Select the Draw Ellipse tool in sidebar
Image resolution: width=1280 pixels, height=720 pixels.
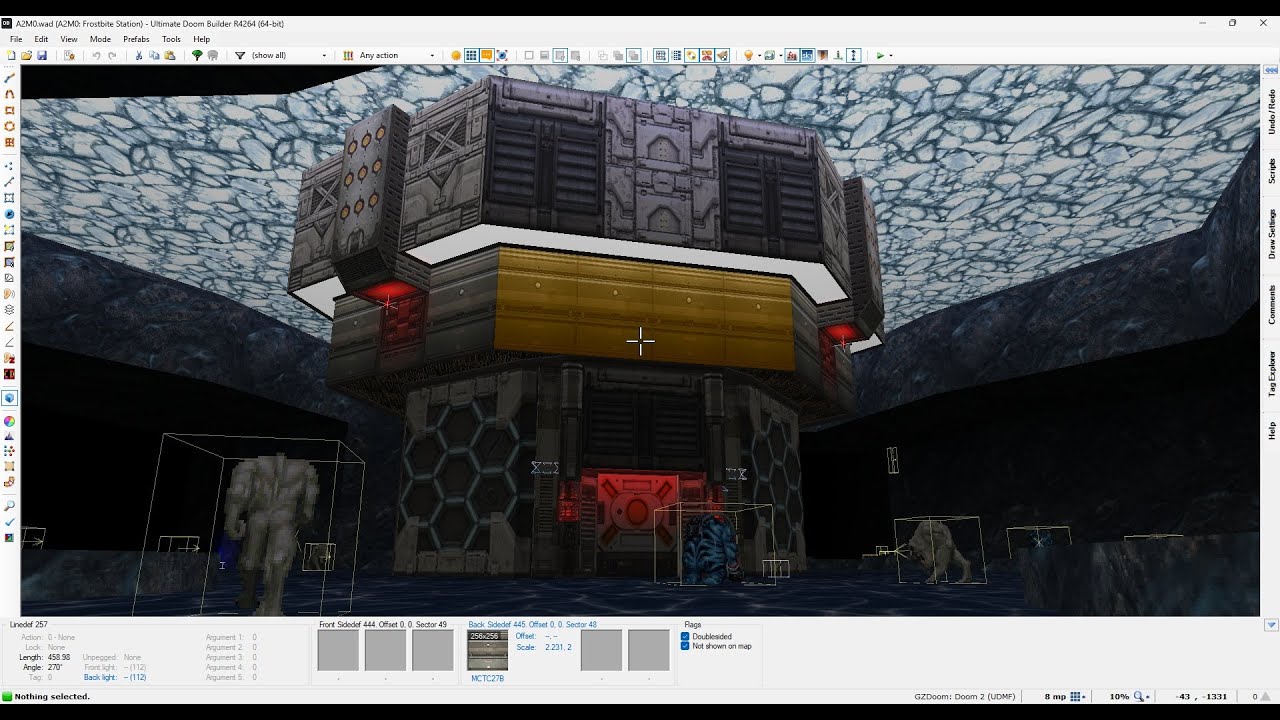pos(10,126)
